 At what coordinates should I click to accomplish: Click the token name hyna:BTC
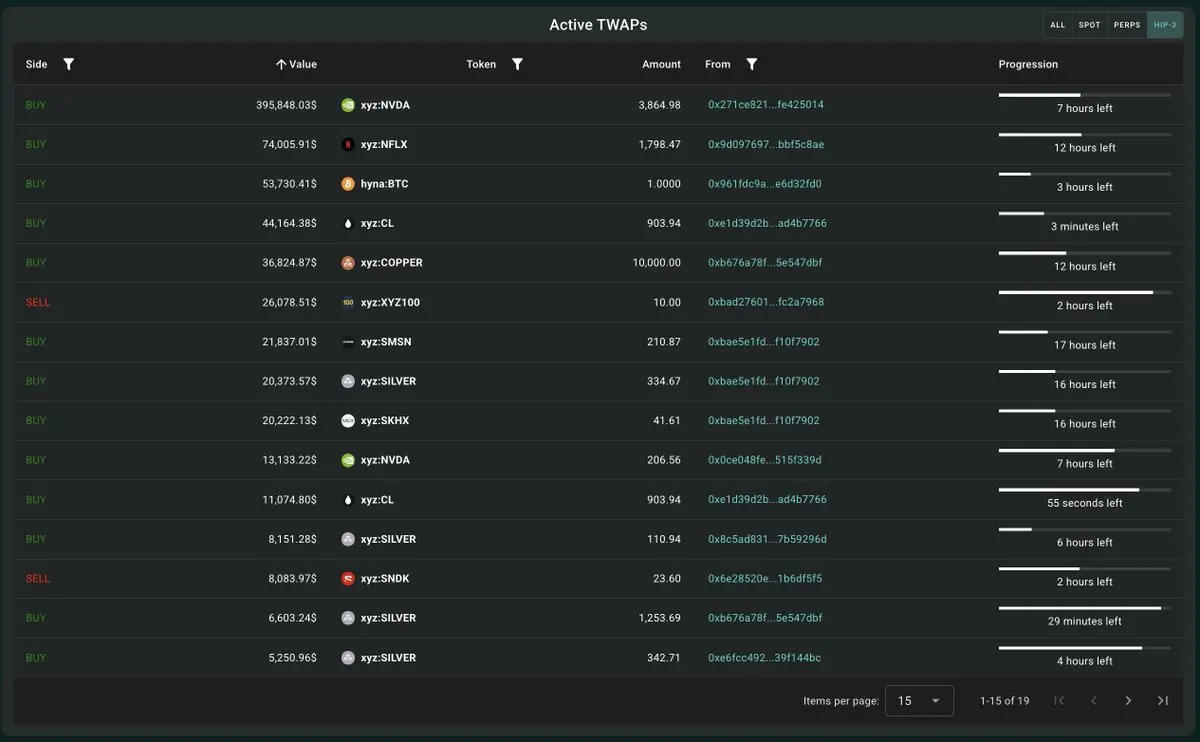click(x=385, y=184)
